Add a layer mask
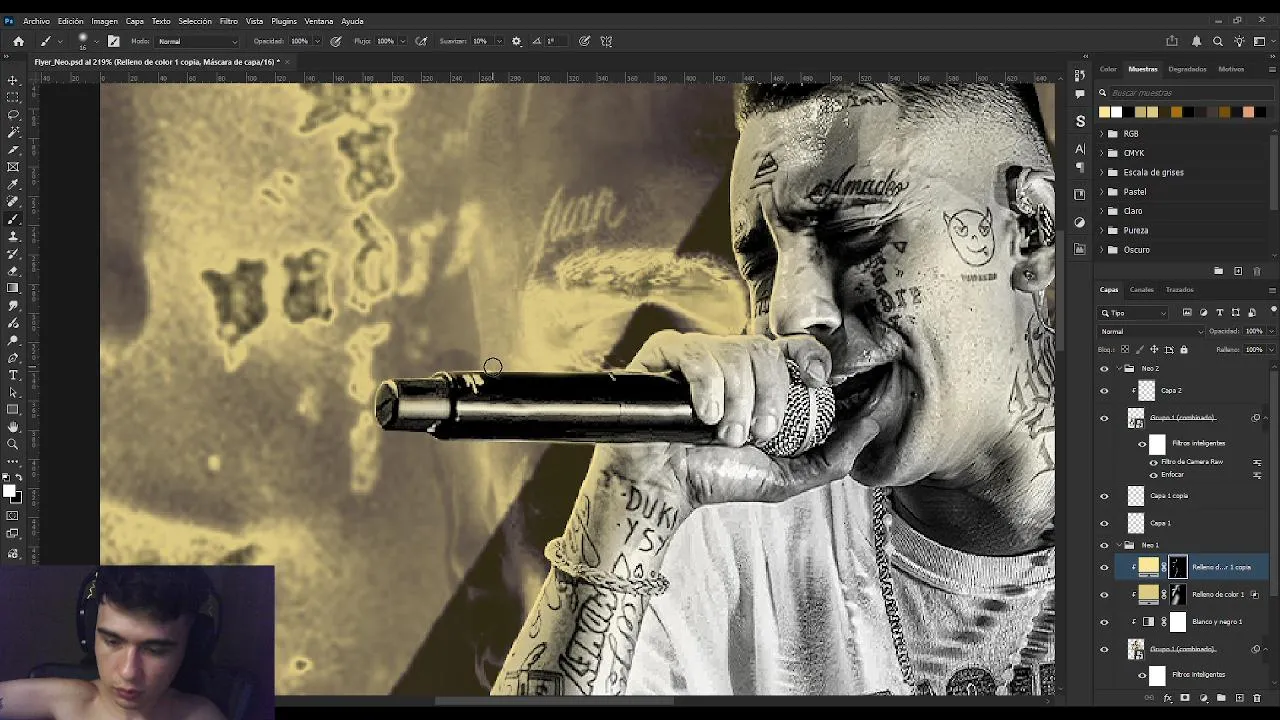This screenshot has height=720, width=1280. (1185, 698)
